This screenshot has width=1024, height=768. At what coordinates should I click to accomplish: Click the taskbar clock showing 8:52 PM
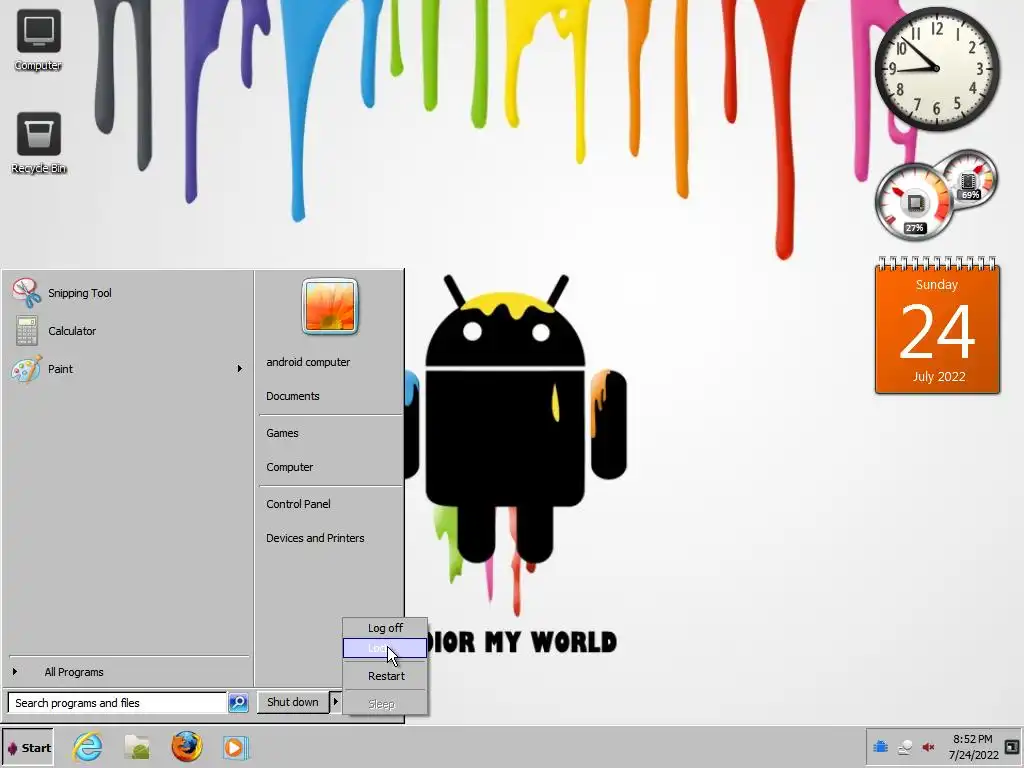coord(973,747)
